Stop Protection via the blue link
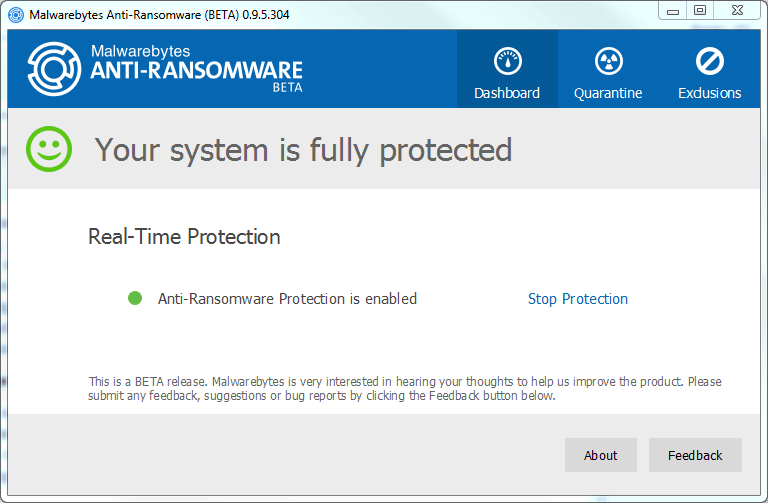Image resolution: width=768 pixels, height=503 pixels. point(578,299)
